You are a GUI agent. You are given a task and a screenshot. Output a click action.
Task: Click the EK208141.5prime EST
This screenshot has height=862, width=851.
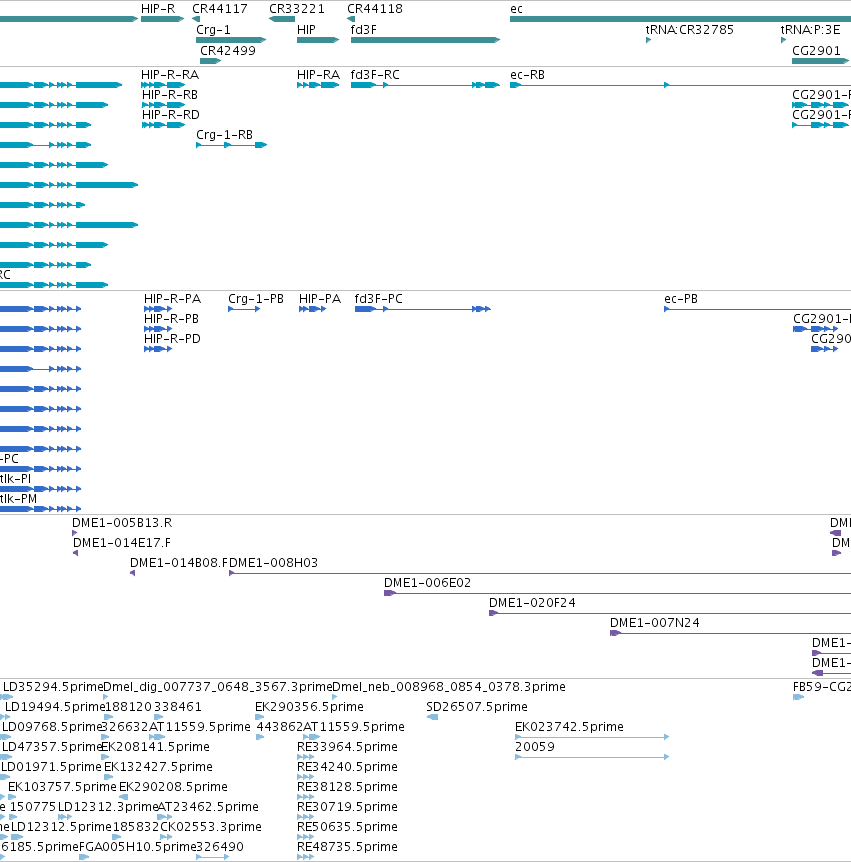tap(106, 757)
